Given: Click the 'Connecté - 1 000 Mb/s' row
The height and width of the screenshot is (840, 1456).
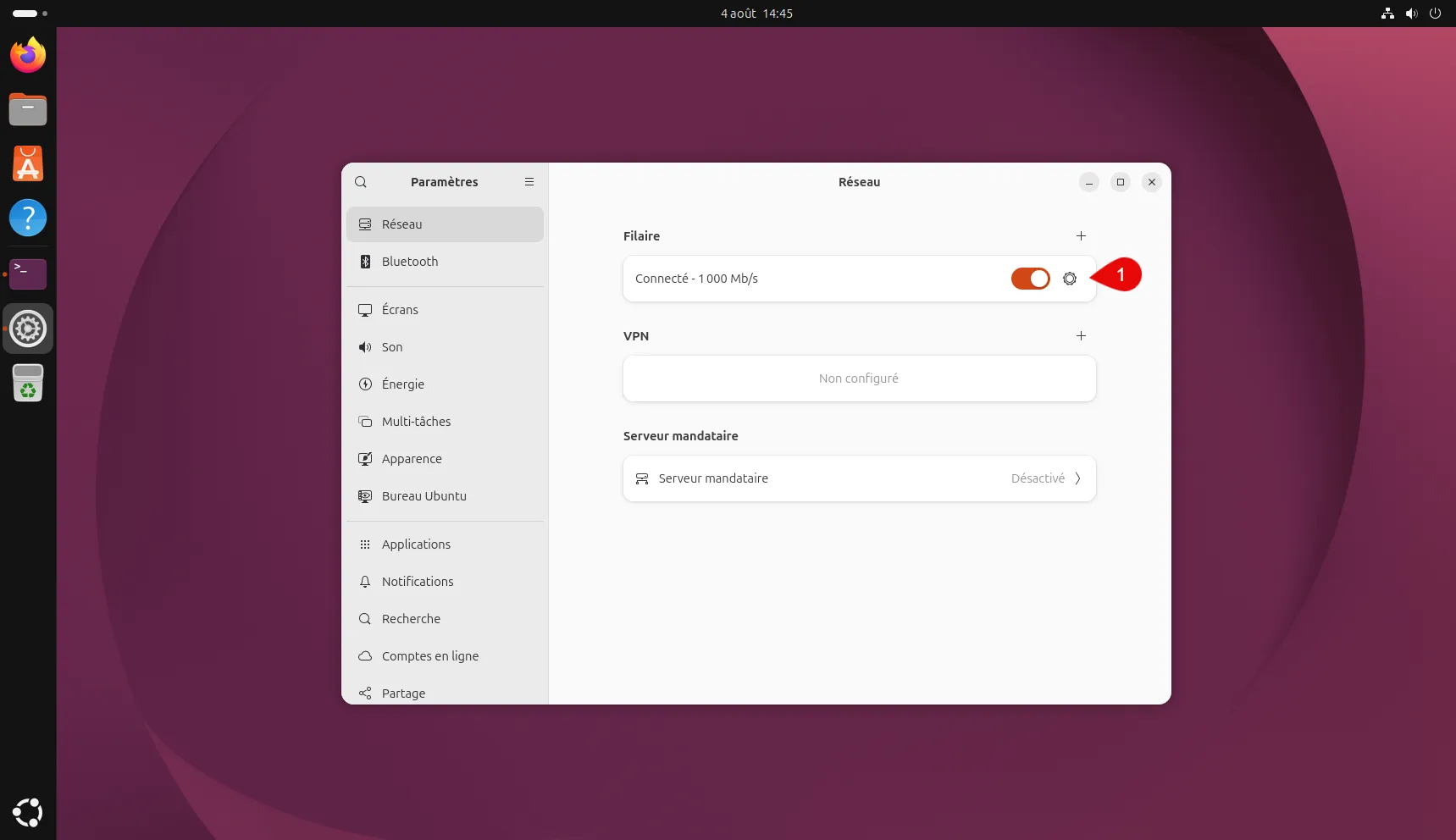Looking at the screenshot, I should pyautogui.click(x=860, y=279).
